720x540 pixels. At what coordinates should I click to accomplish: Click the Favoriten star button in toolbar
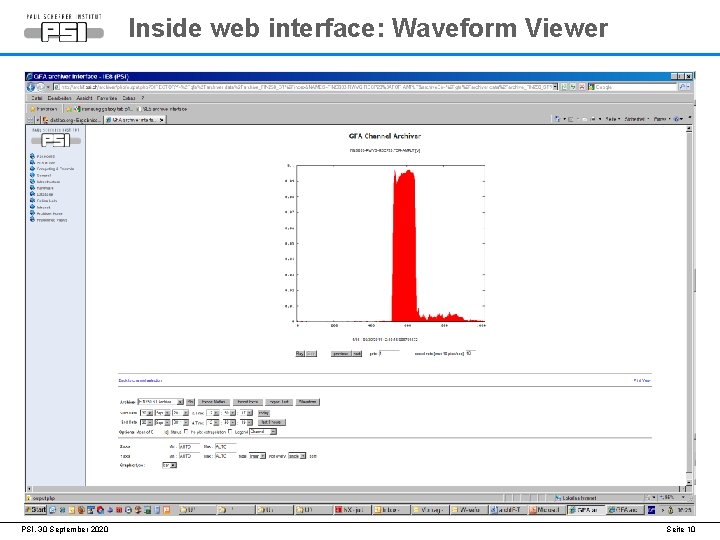43,109
